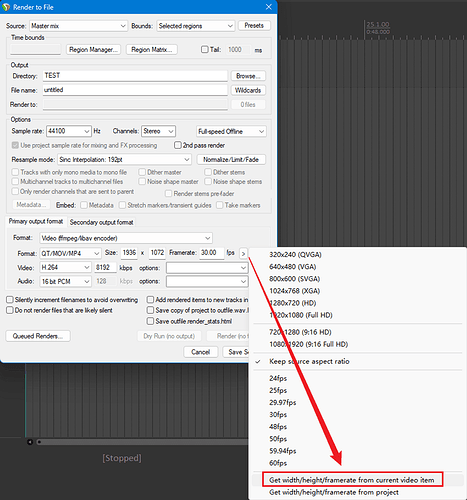Viewport: 467px width, 500px height.
Task: Expand the Source Master mix dropdown
Action: tap(78, 26)
